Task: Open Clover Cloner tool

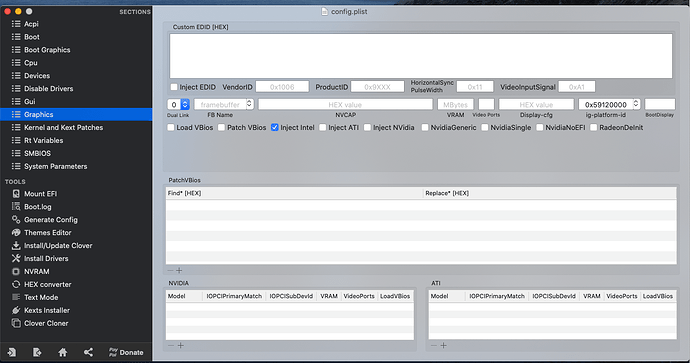Action: [x=46, y=323]
